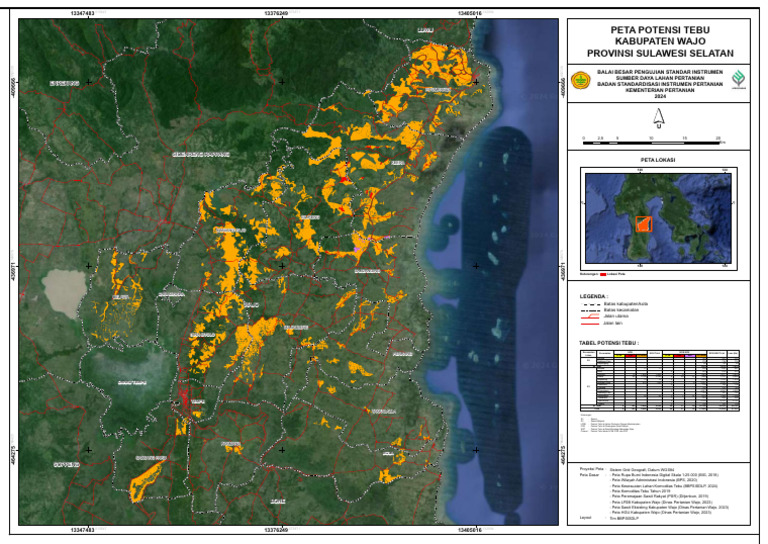Click the purple header cell in potensi table

pos(690,356)
